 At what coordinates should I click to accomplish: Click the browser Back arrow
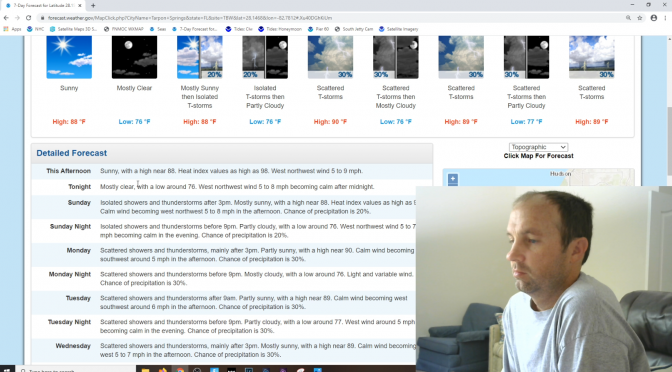pos(6,18)
